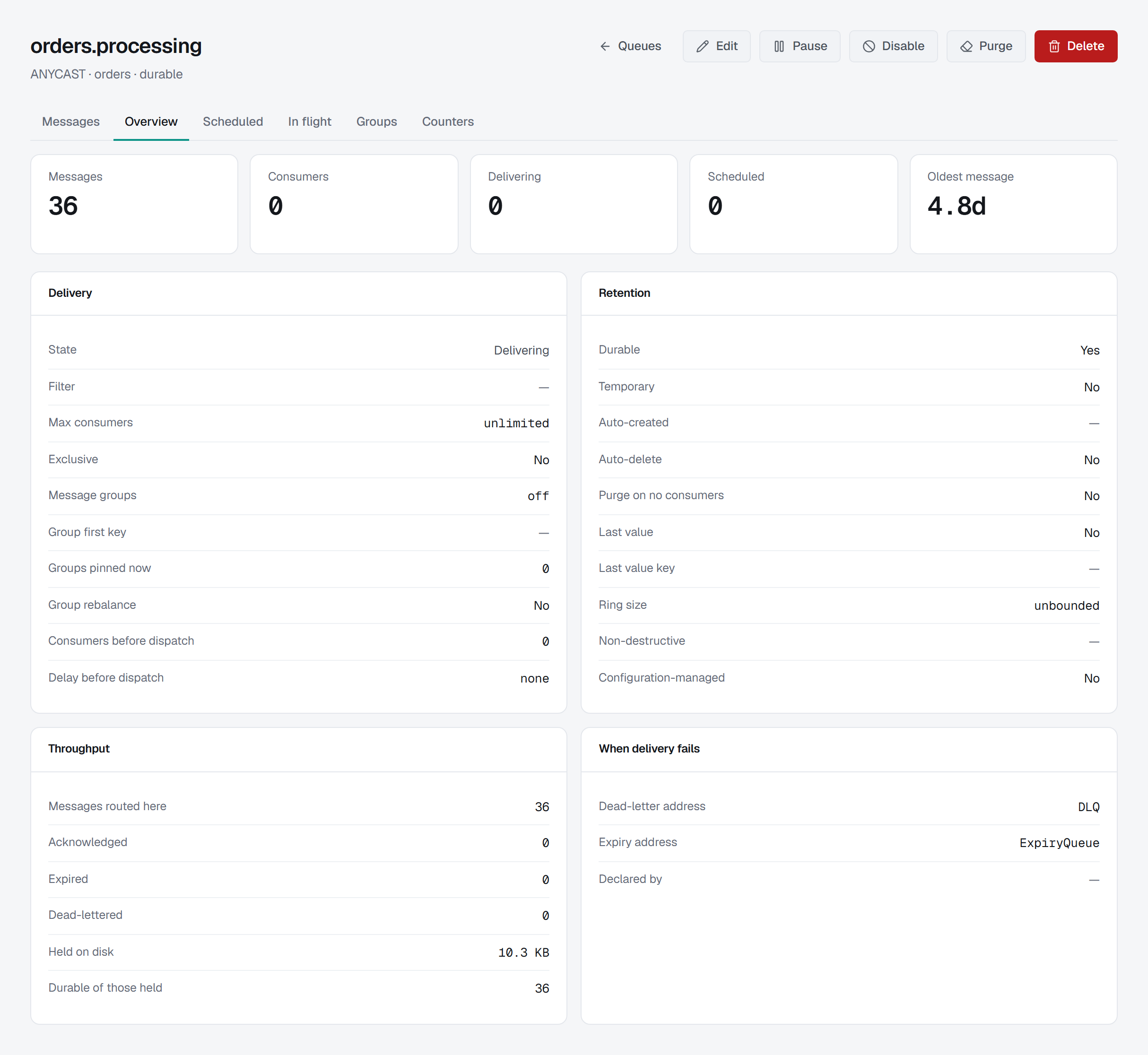Click the Durable value 'Yes'
Viewport: 1148px width, 1055px height.
click(1089, 350)
